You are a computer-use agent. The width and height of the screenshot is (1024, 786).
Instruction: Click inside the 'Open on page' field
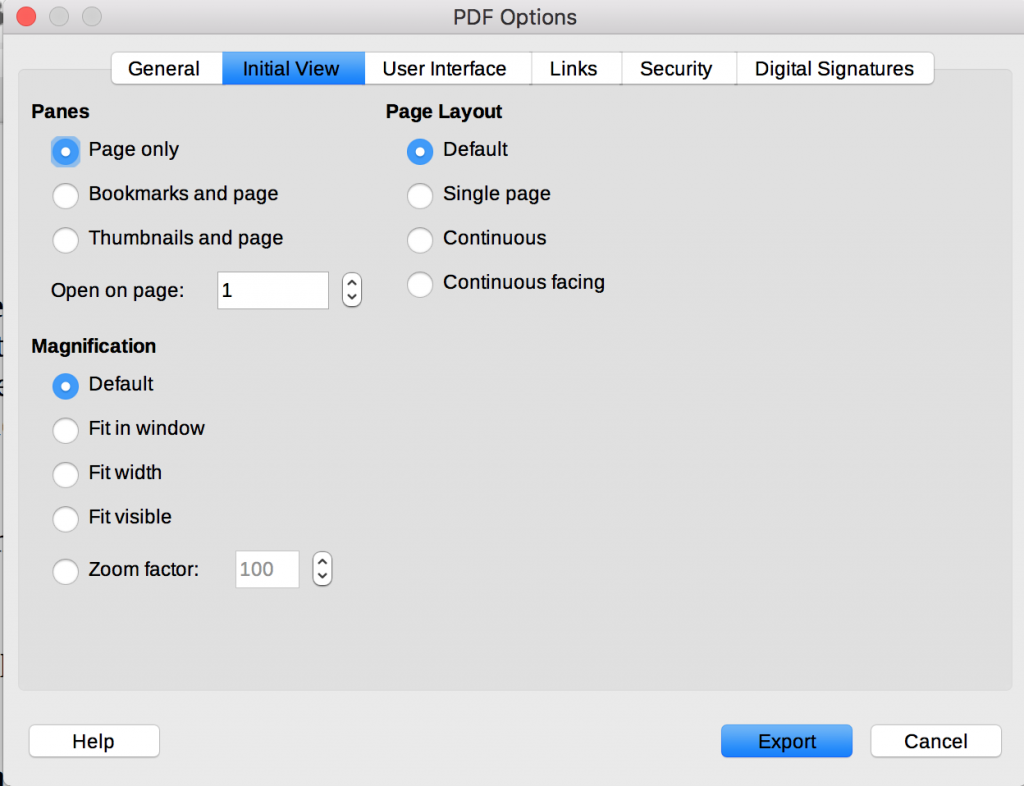[272, 290]
